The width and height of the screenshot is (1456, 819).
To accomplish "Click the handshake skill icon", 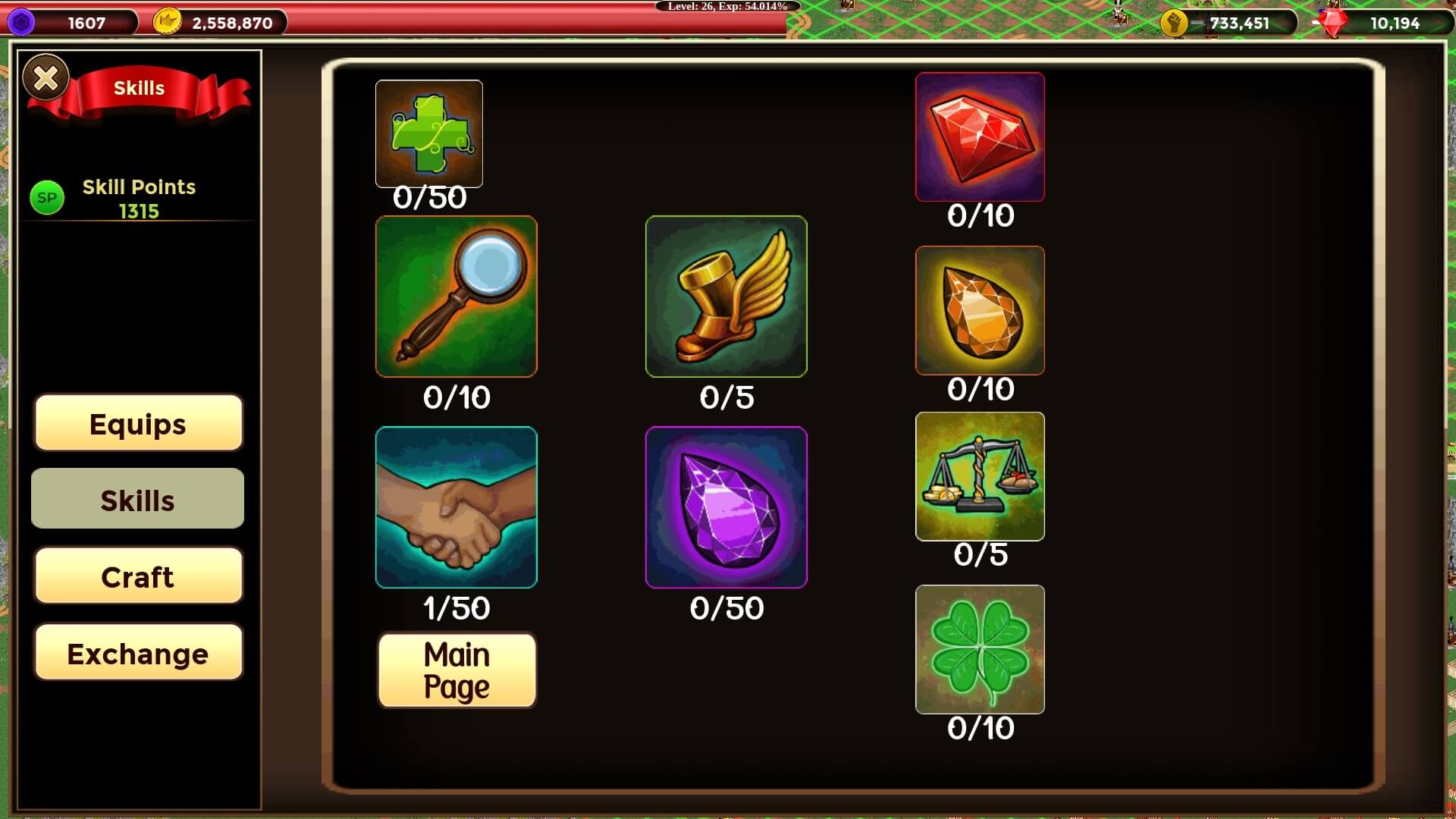I will pos(457,507).
